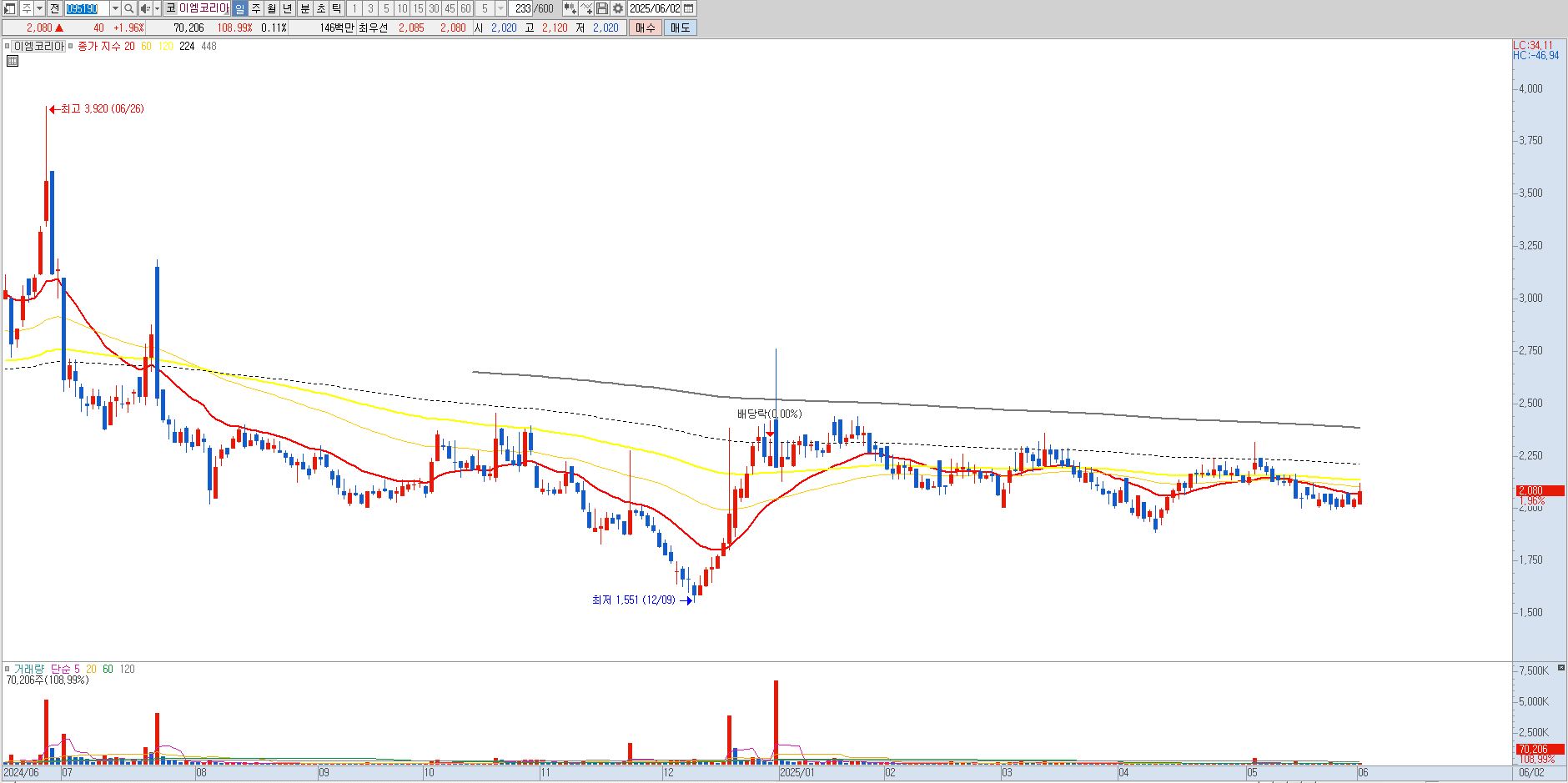This screenshot has width=1568, height=783.
Task: Select the 30 interval preset
Action: click(434, 8)
